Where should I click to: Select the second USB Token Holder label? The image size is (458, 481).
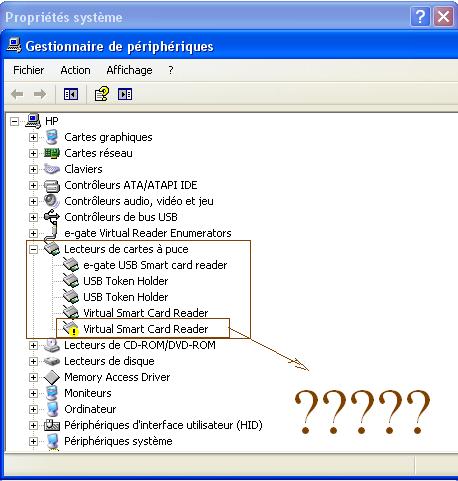coord(125,297)
